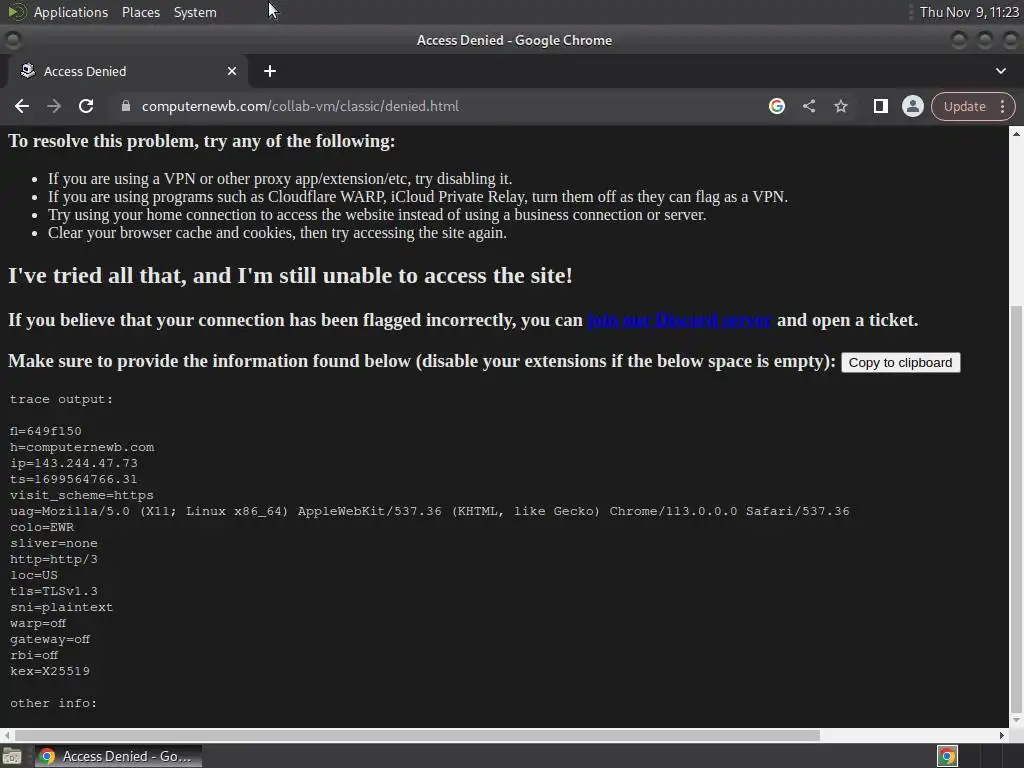Click scroll-up arrow of page scrollbar

click(1016, 133)
